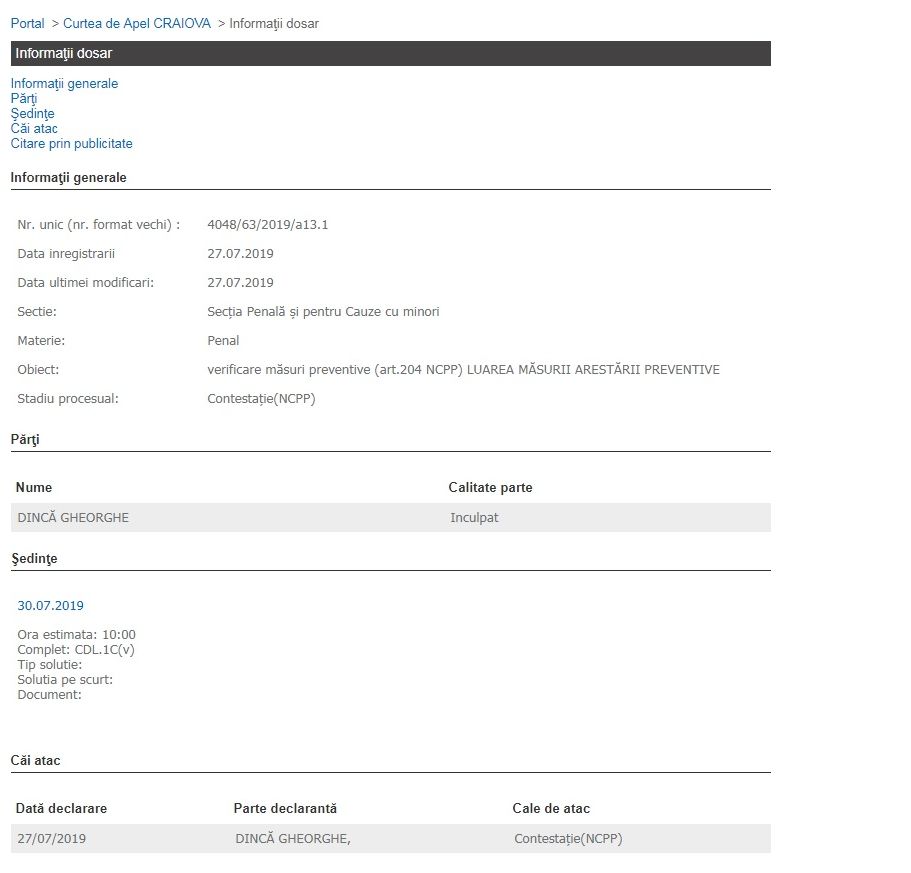Open the 30.07.2019 hearing date link
The image size is (911, 873).
pyautogui.click(x=50, y=606)
